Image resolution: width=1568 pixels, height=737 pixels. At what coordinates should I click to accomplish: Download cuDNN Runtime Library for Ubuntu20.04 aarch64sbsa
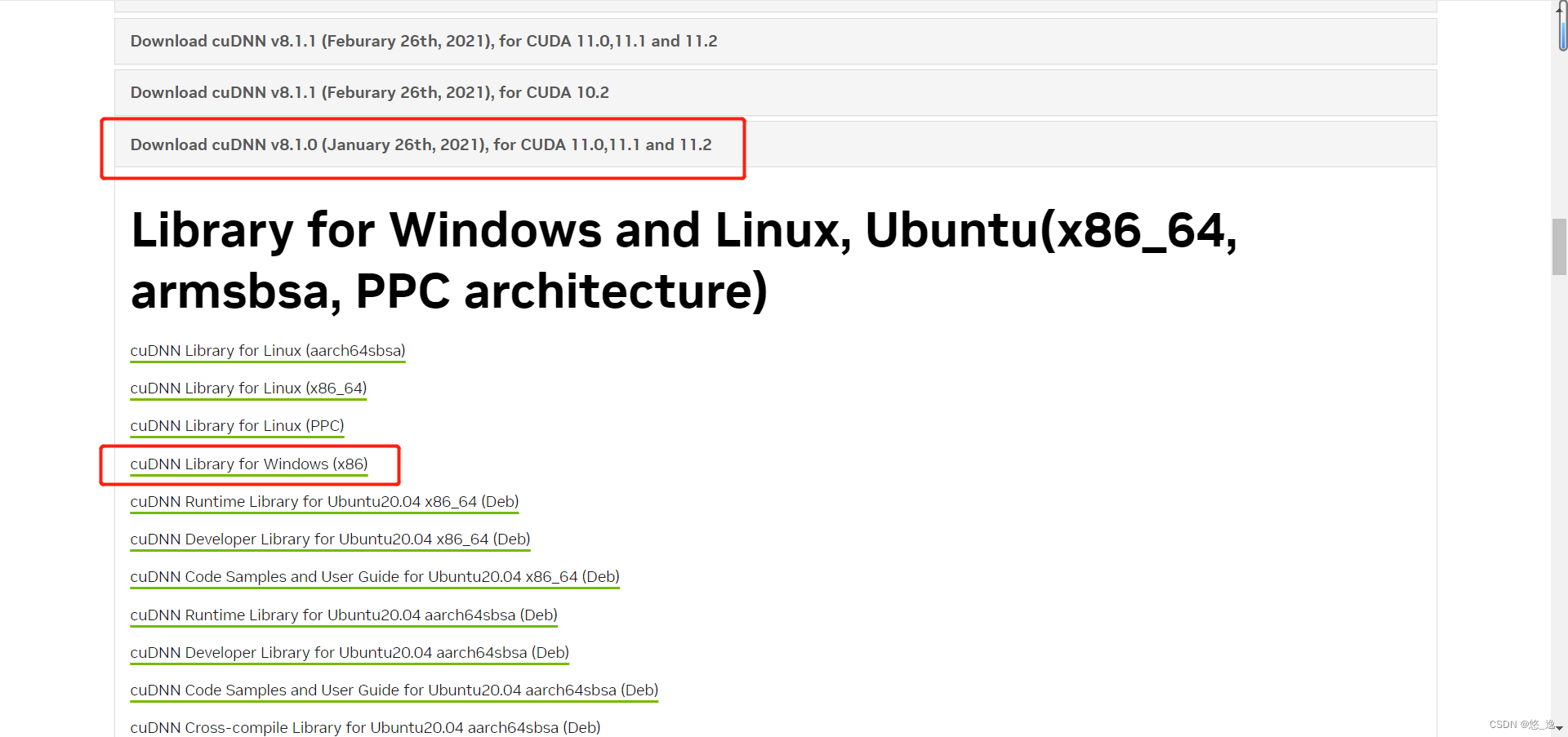(x=343, y=615)
